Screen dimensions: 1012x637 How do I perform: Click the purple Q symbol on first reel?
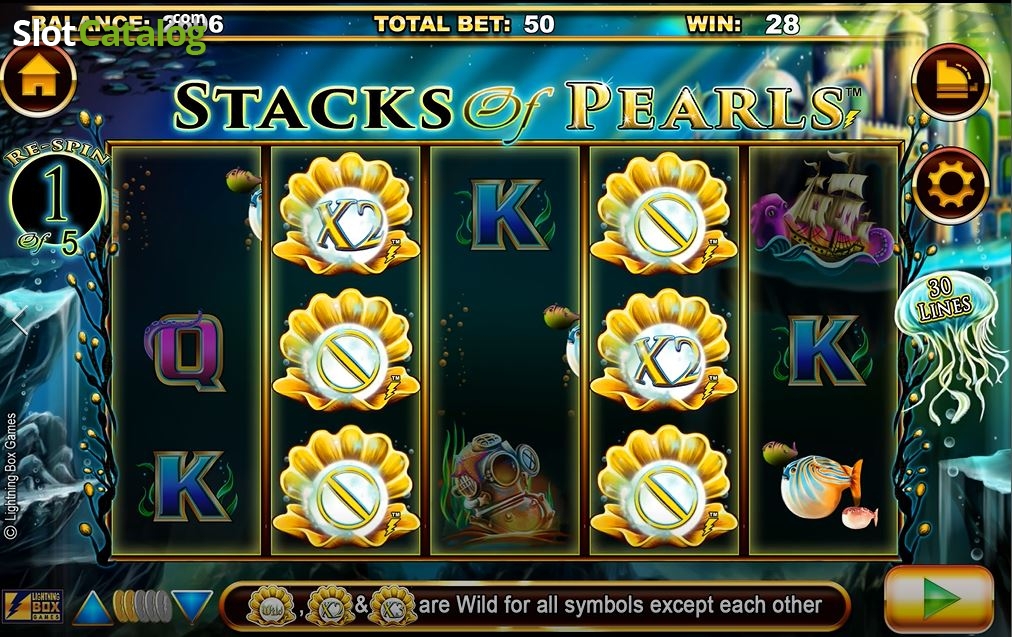point(185,350)
